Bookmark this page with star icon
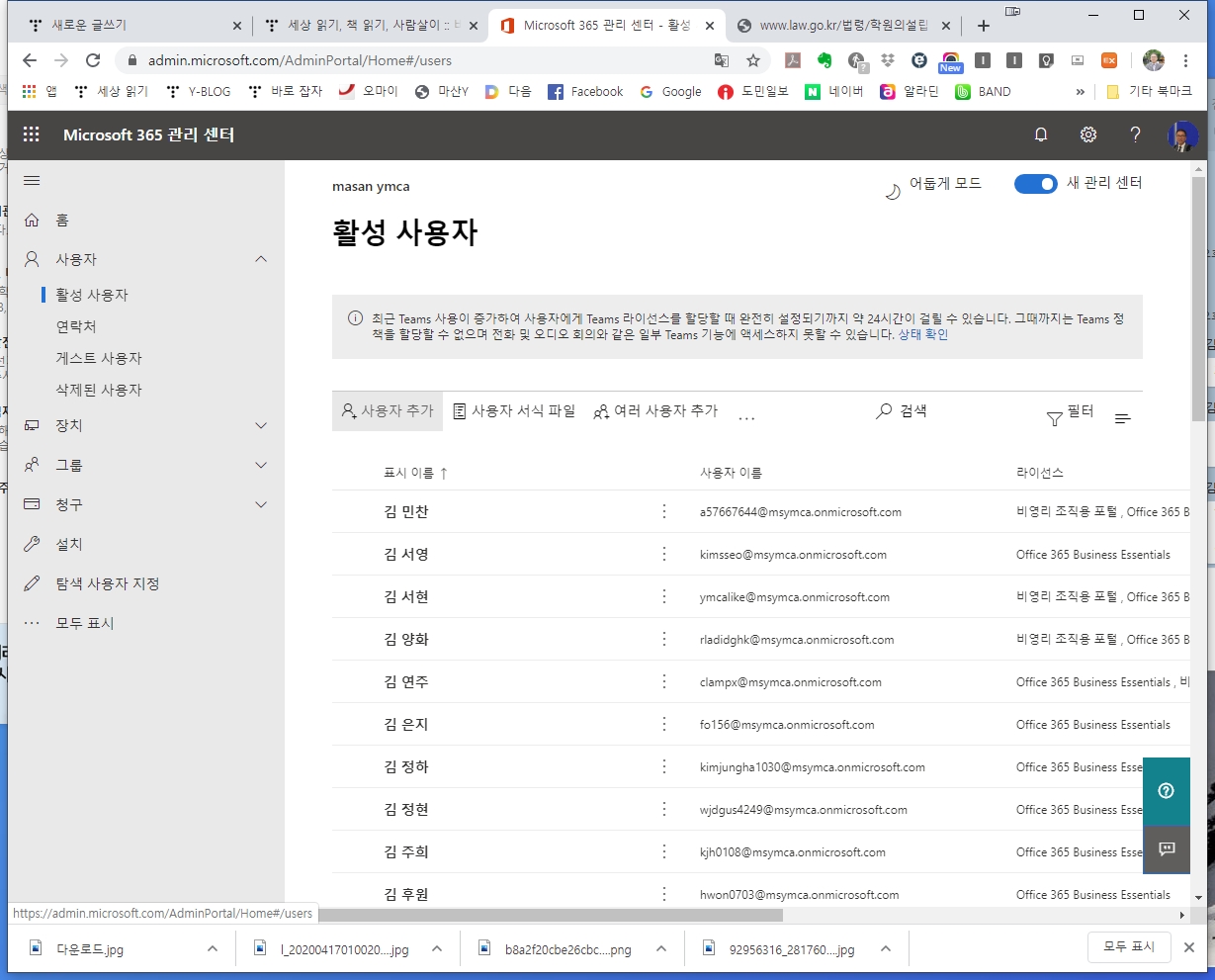This screenshot has height=980, width=1215. (753, 60)
